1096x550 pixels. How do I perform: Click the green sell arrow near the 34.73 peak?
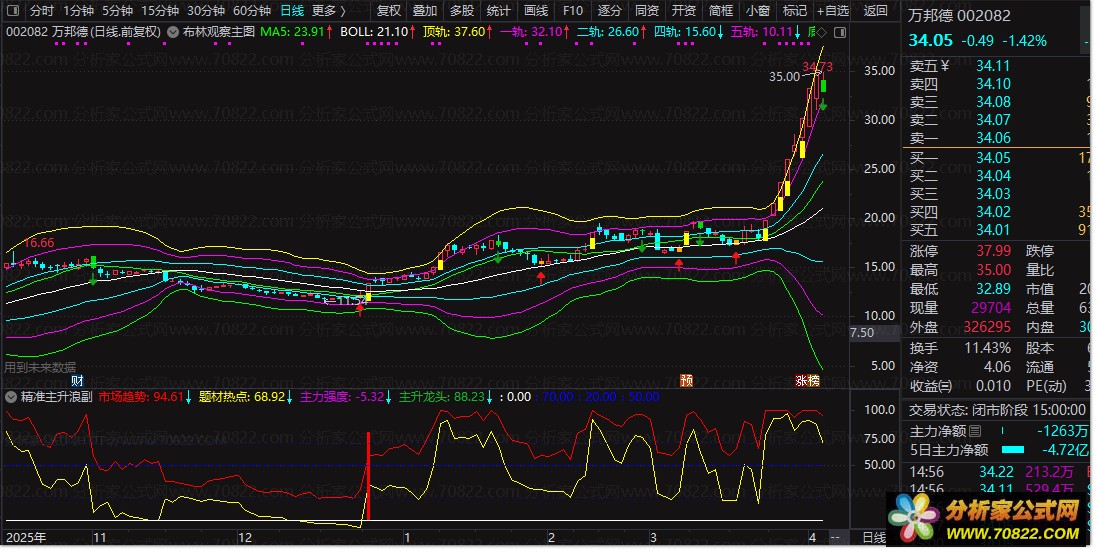pos(823,106)
